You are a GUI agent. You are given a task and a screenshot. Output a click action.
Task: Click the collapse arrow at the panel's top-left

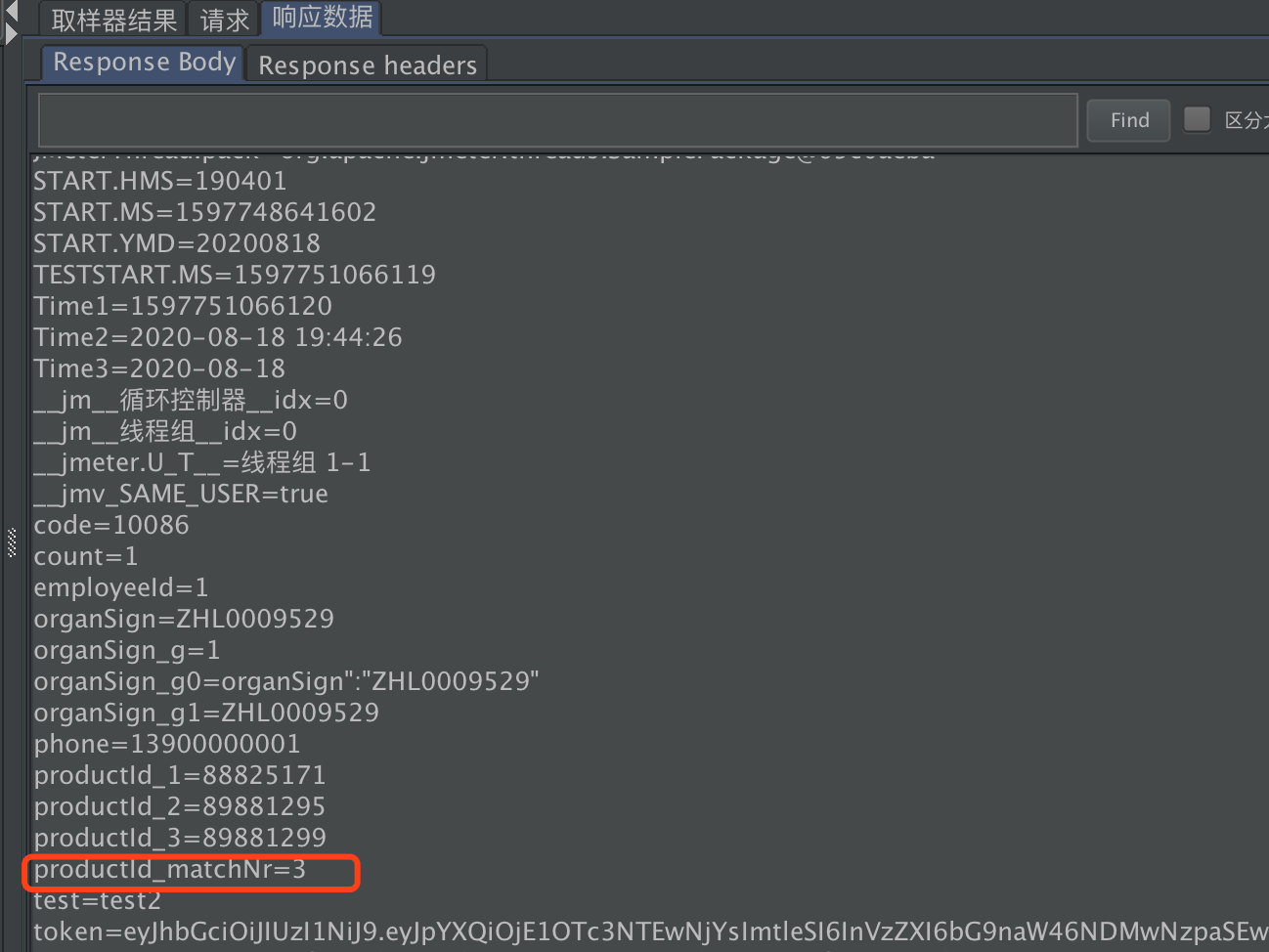[x=11, y=11]
